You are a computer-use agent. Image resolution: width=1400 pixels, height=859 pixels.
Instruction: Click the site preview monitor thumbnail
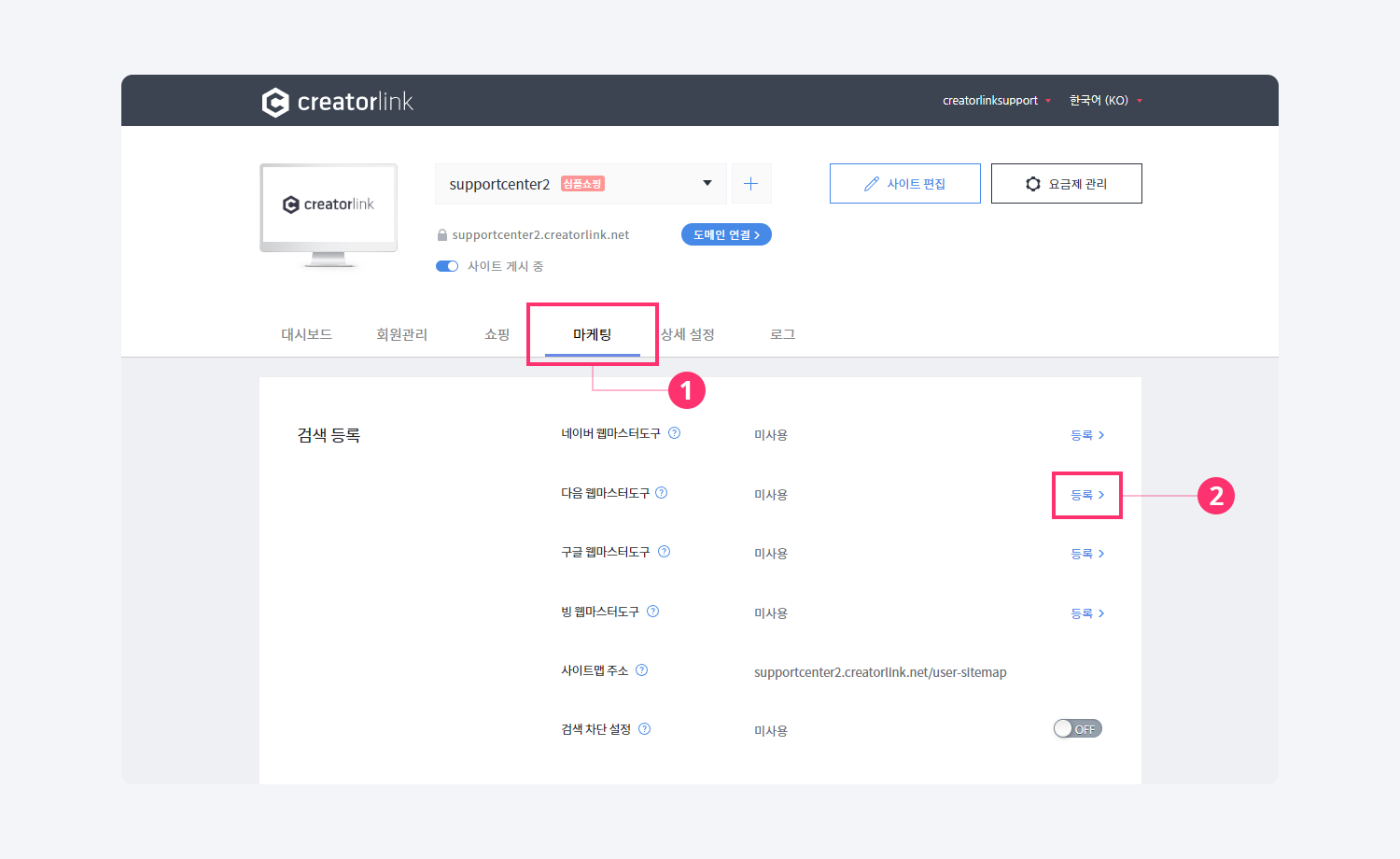pyautogui.click(x=329, y=213)
